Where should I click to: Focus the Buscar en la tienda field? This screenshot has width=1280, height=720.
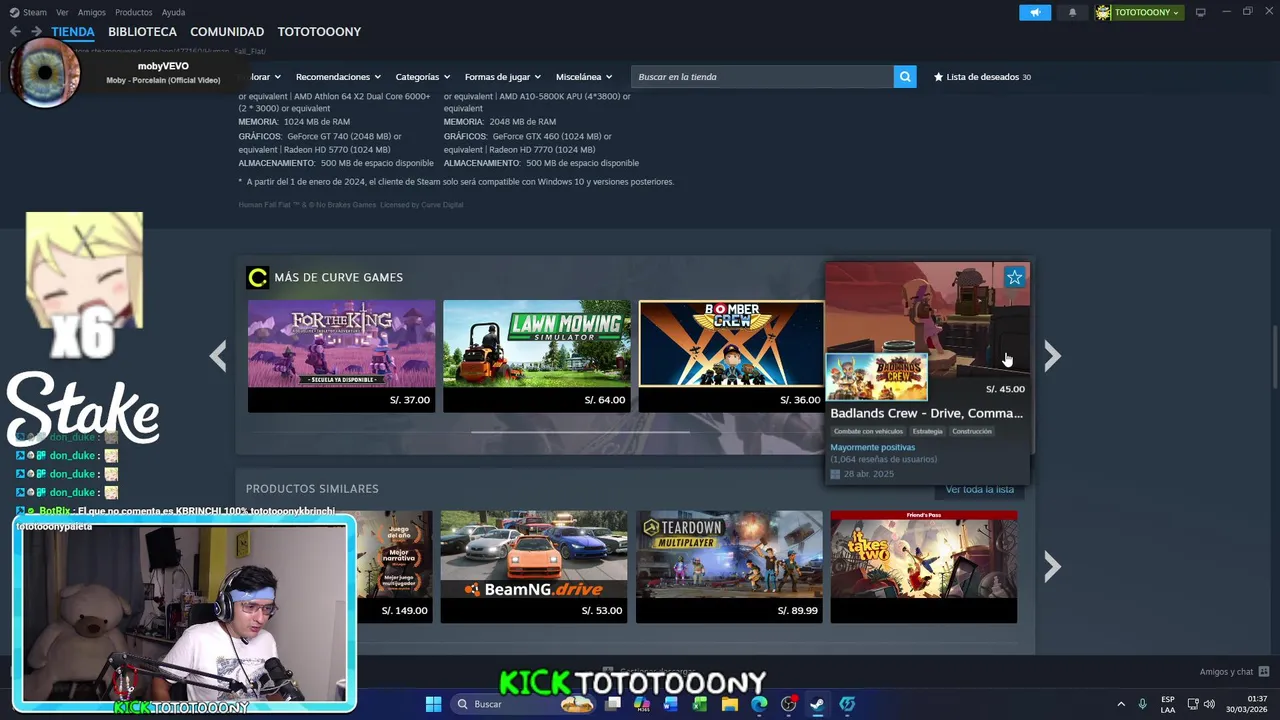click(763, 77)
